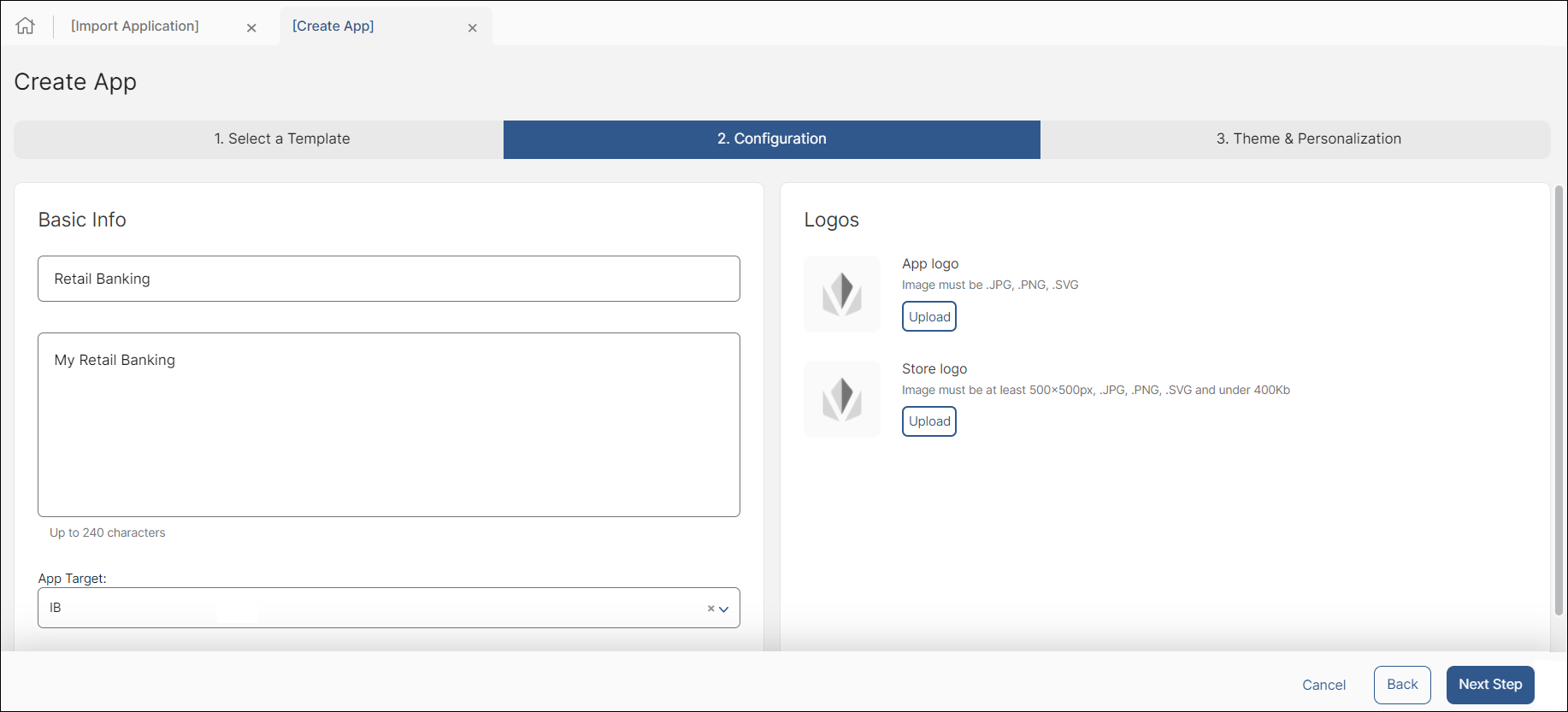Expand the App Target dropdown arrow

[x=724, y=609]
